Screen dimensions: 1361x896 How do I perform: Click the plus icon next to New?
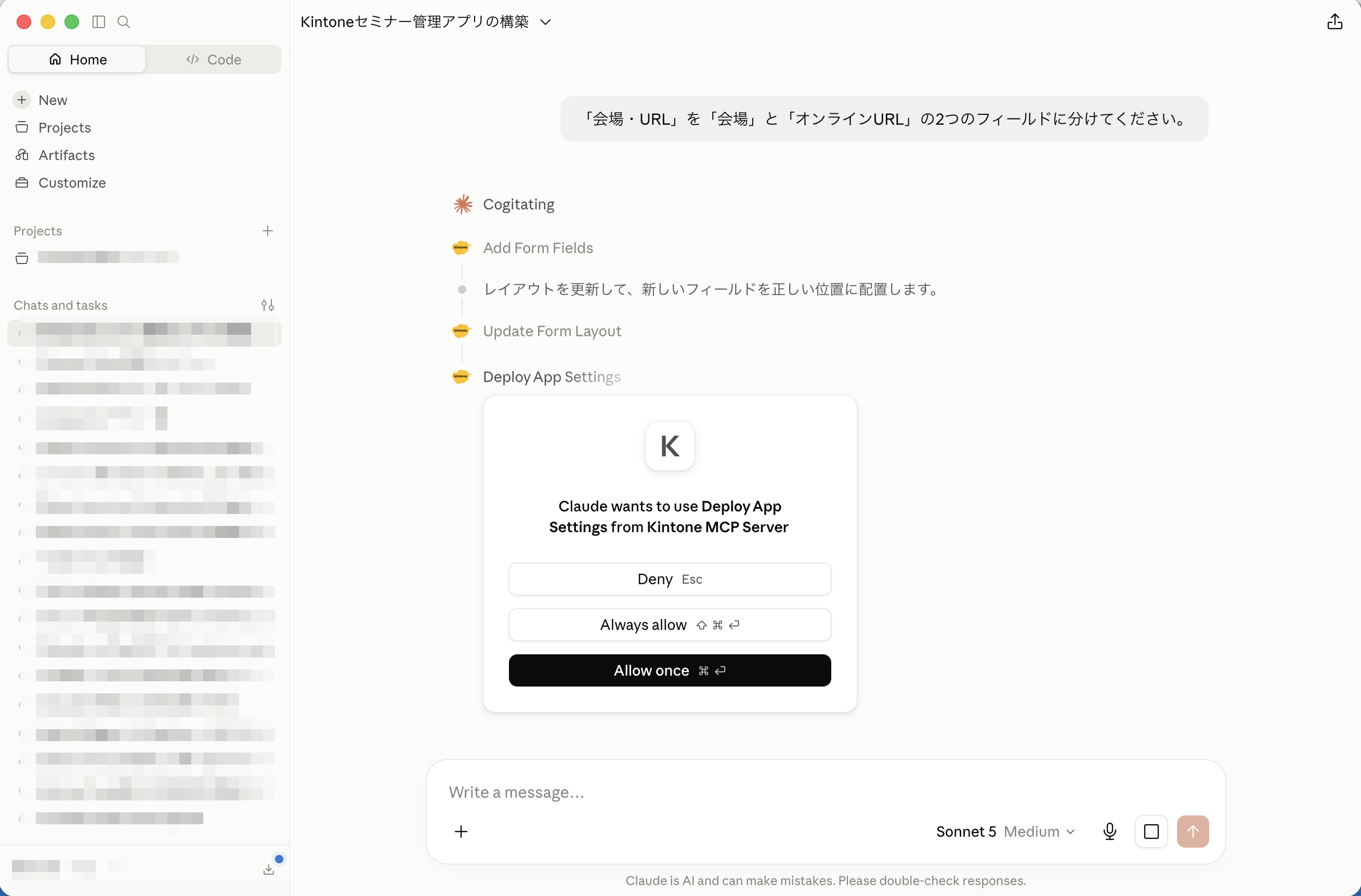coord(22,100)
